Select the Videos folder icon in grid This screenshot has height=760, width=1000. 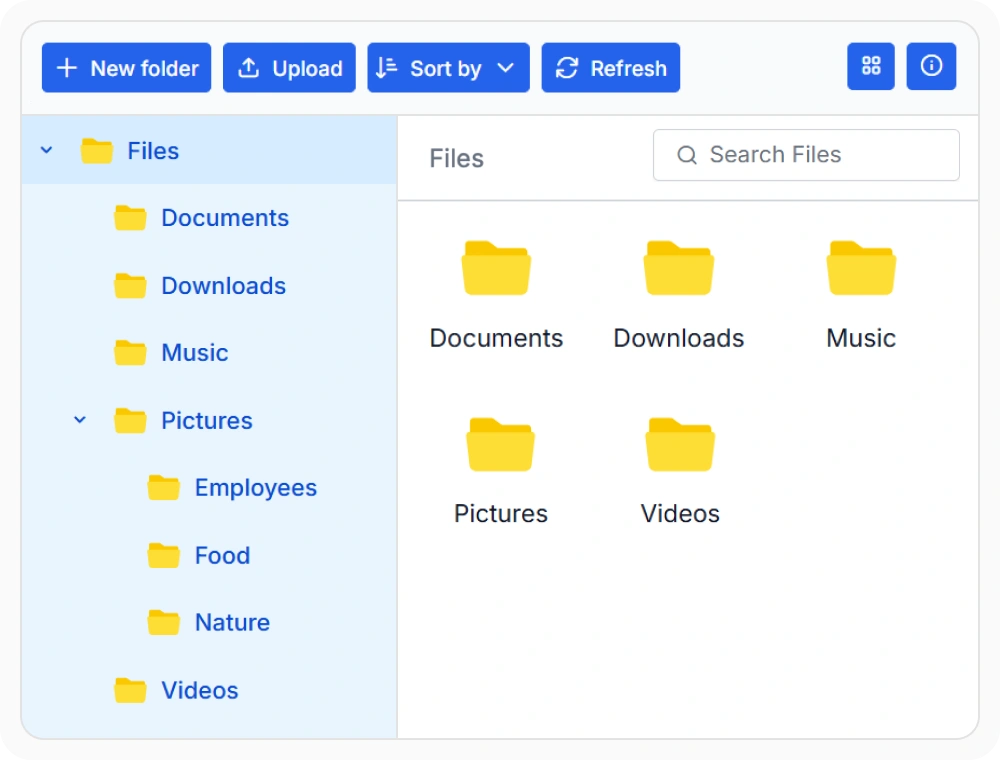tap(680, 444)
